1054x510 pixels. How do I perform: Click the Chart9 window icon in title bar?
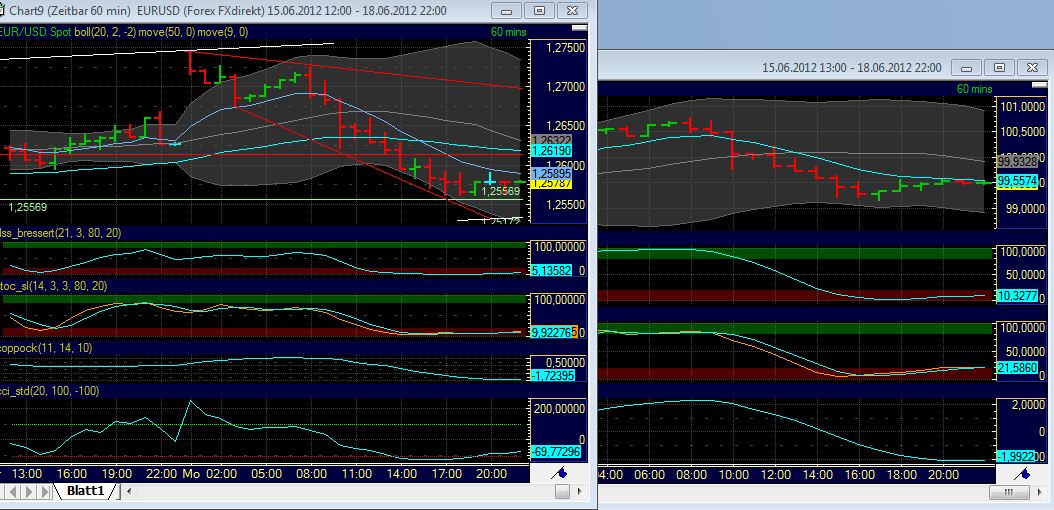[x=2, y=11]
